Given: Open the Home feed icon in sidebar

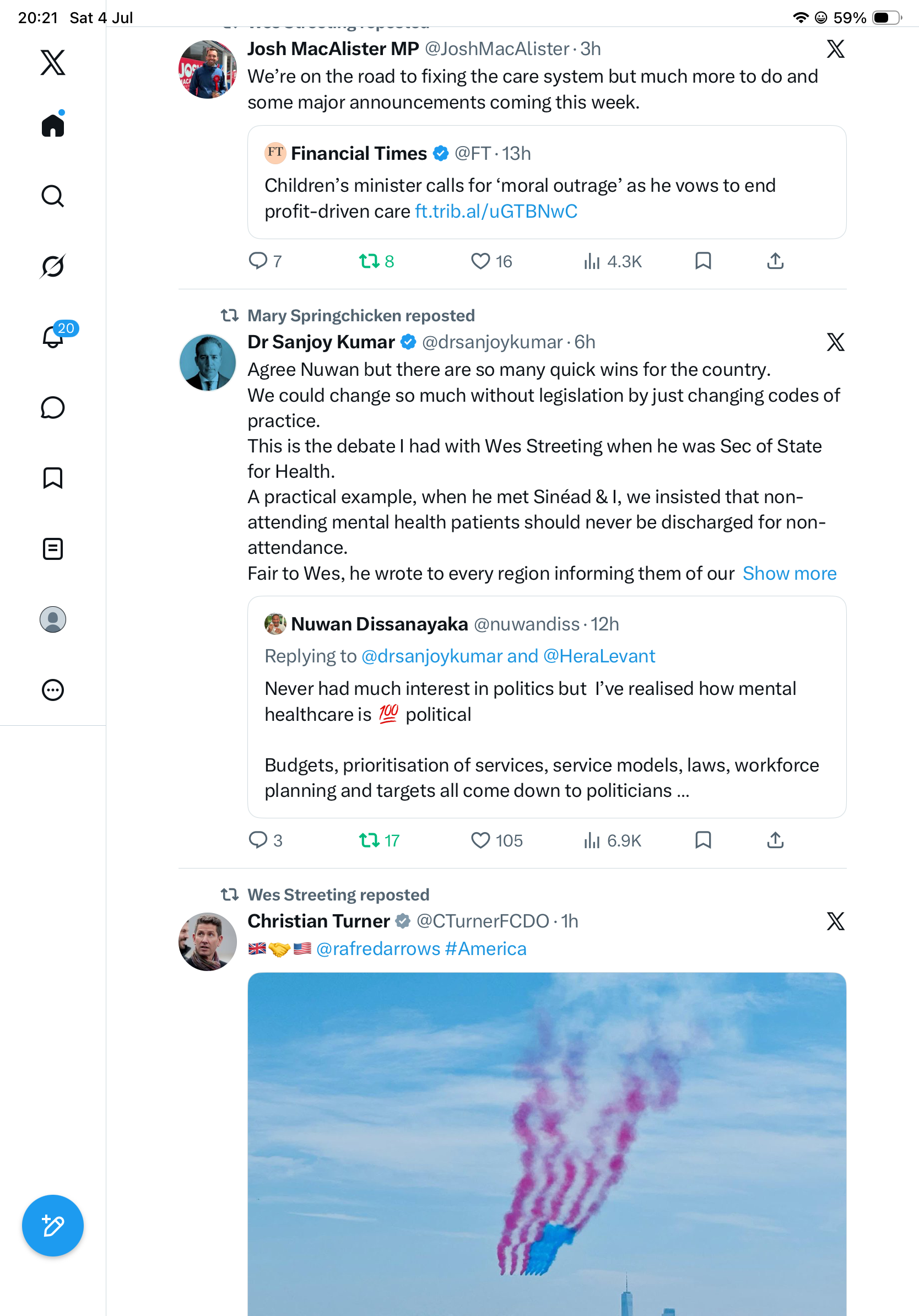Looking at the screenshot, I should click(53, 125).
